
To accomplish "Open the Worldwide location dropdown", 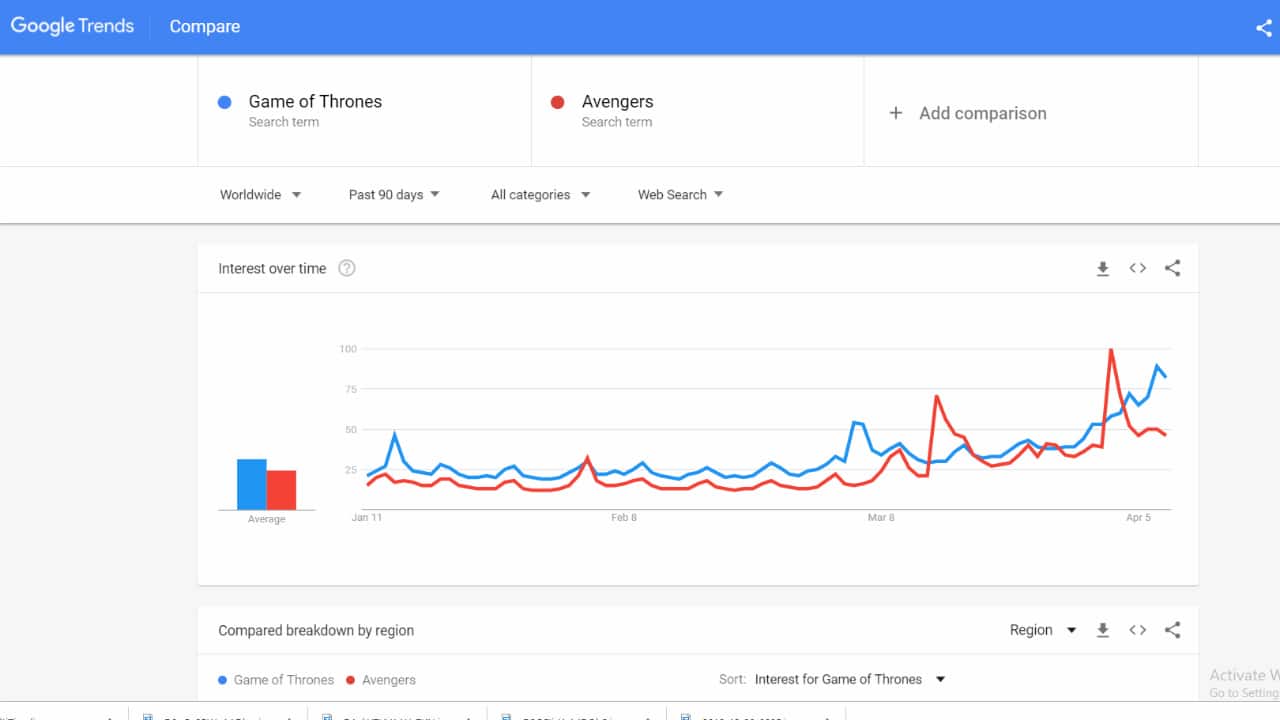I will 260,194.
